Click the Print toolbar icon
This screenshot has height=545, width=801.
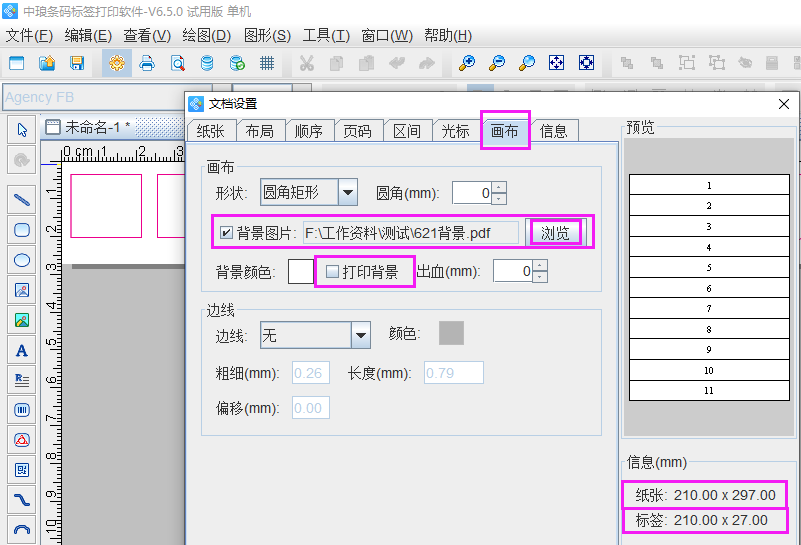pos(147,63)
